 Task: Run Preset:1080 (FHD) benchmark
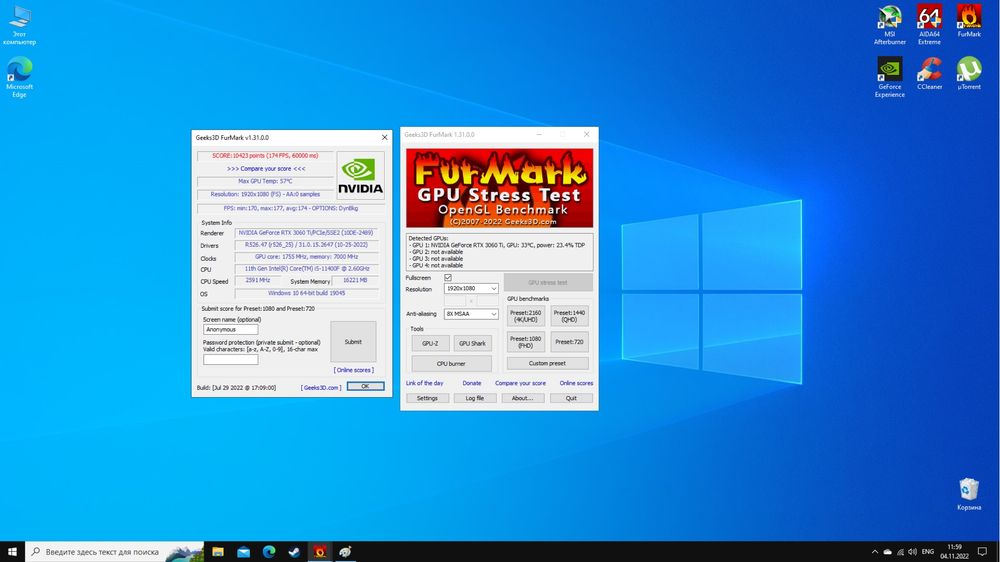point(526,342)
